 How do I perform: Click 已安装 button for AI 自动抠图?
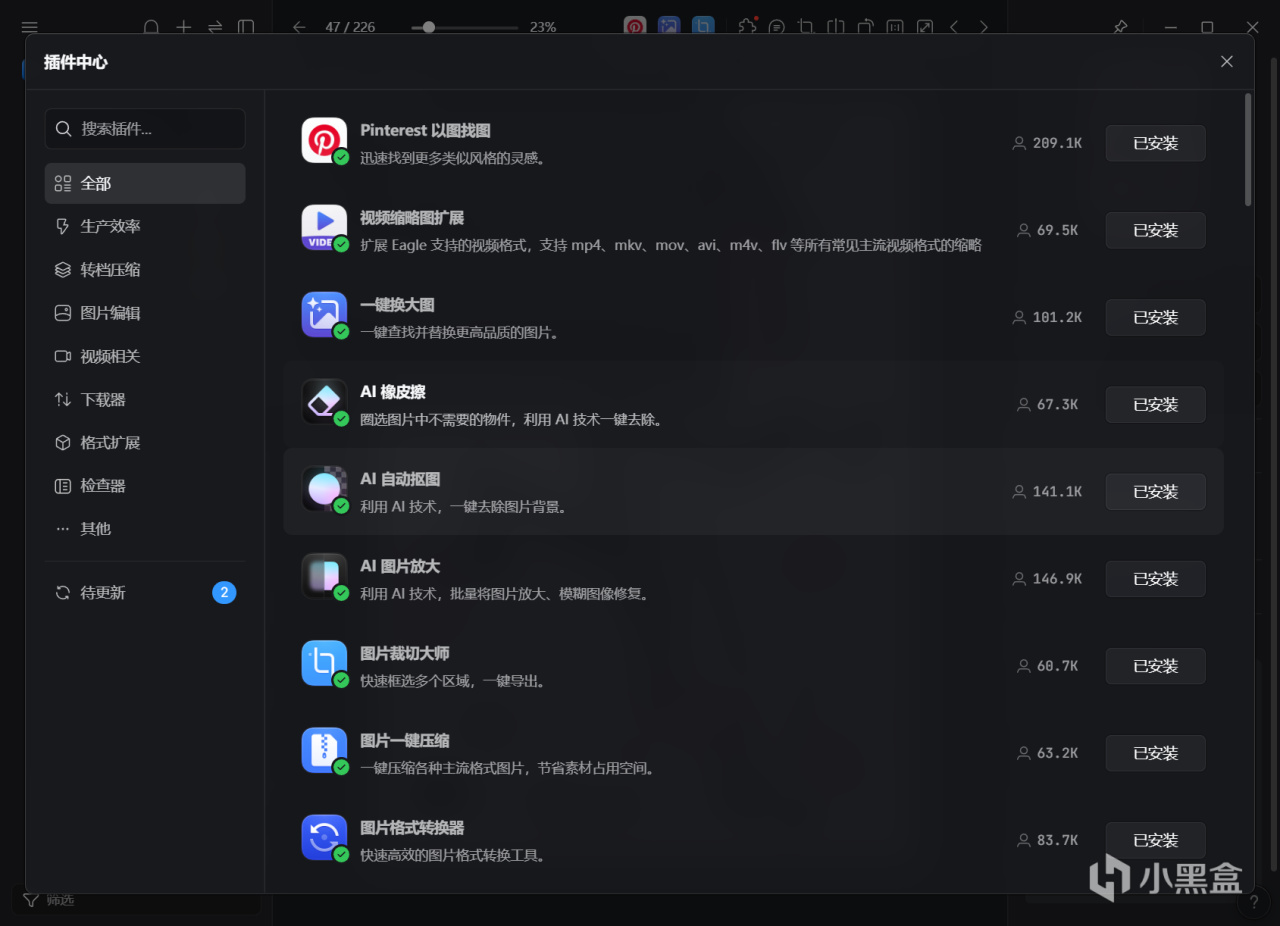[1155, 491]
